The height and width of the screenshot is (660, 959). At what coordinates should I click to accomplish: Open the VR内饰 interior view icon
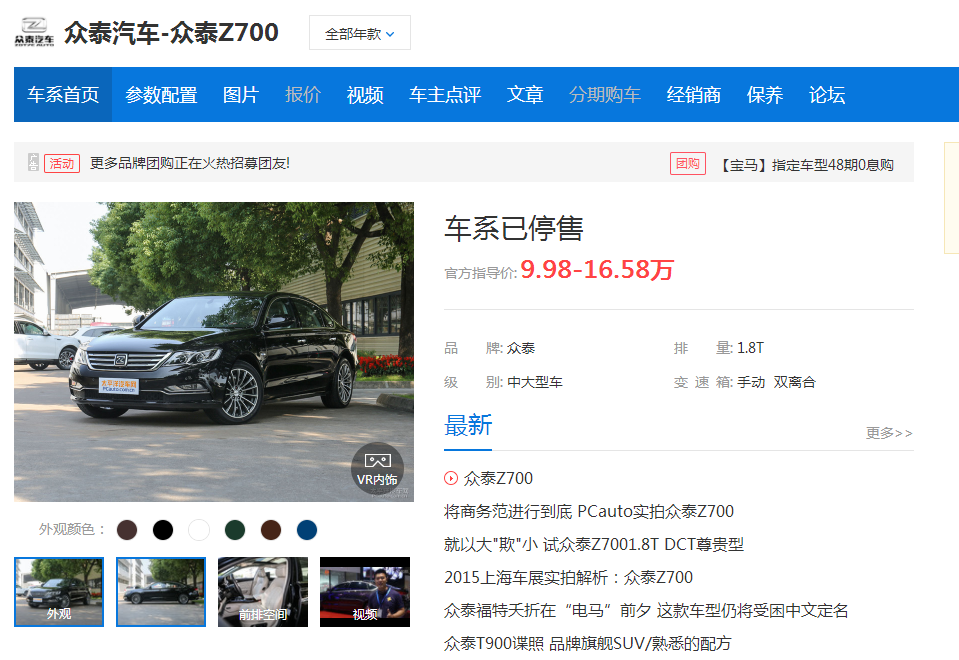(377, 469)
